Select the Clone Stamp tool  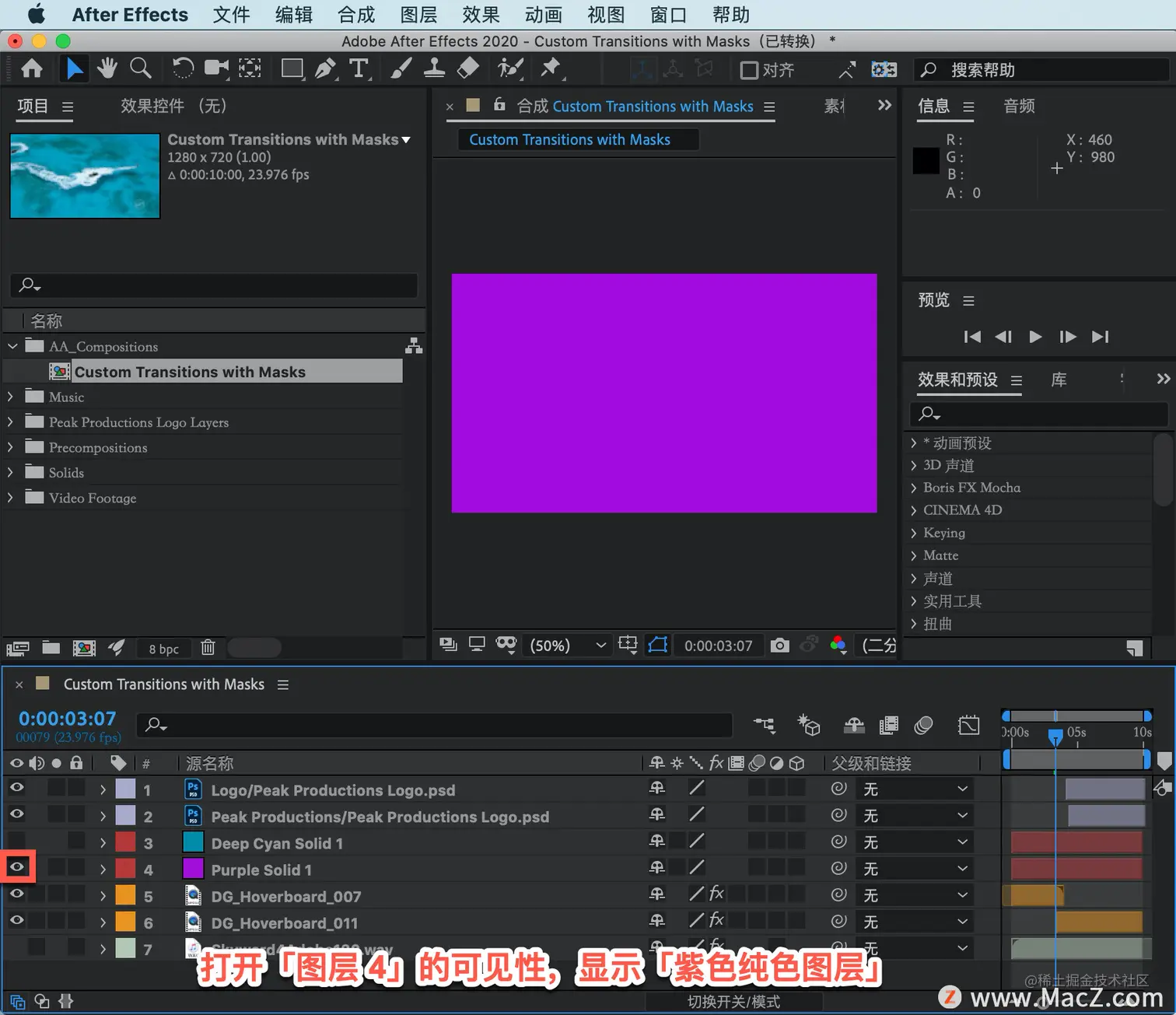434,69
